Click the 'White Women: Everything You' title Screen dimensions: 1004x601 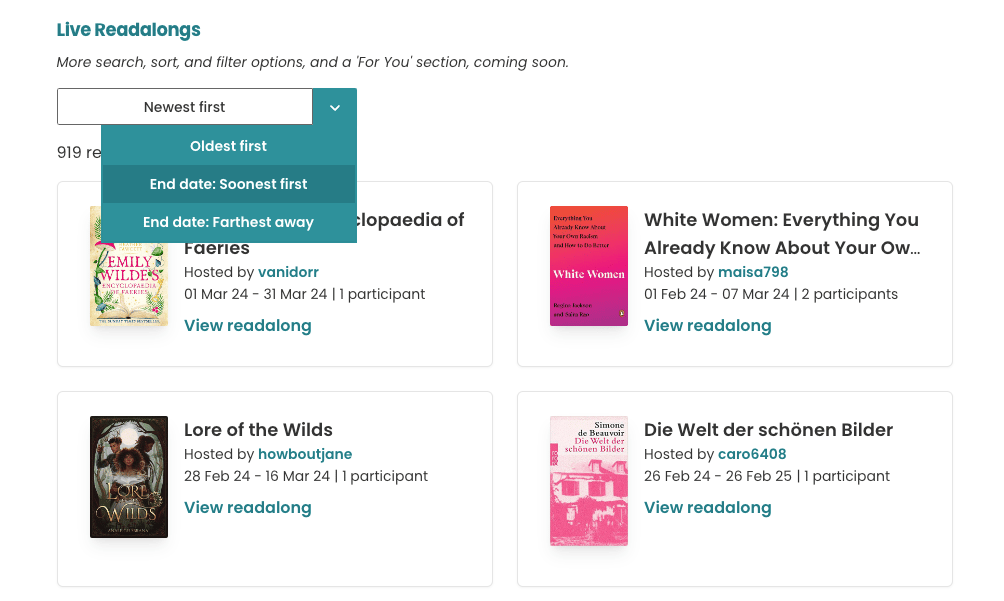pos(782,234)
